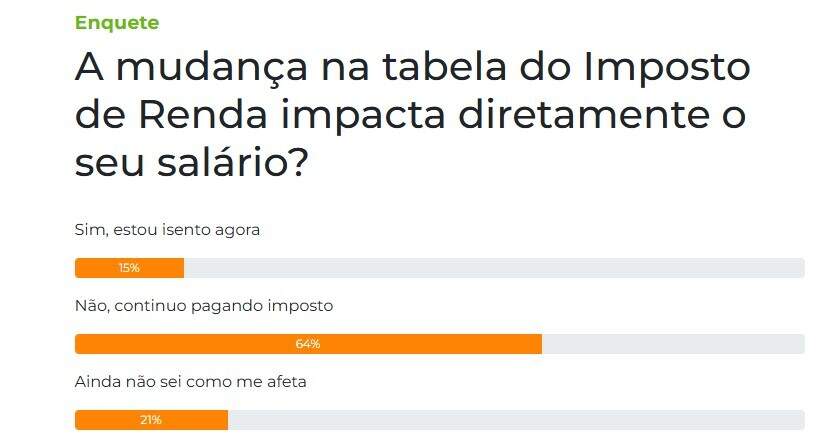This screenshot has height=442, width=825.
Task: Select the poll question headline
Action: click(412, 114)
